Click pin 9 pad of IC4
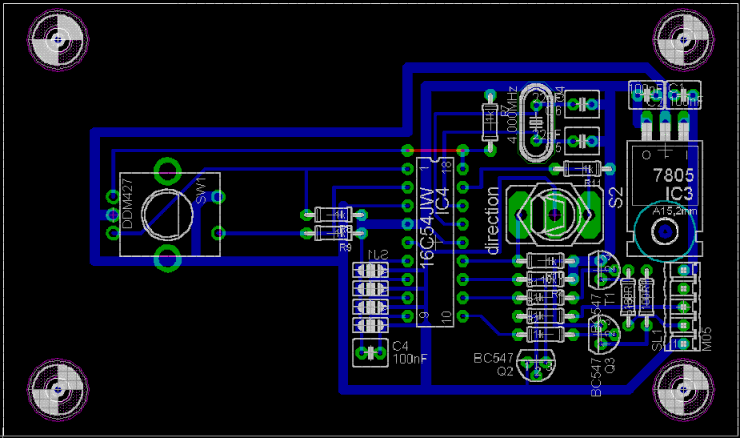 (x=407, y=316)
